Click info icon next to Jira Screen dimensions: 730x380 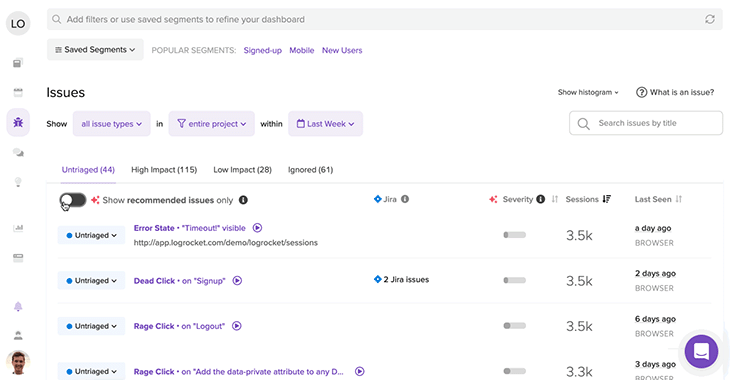point(405,199)
